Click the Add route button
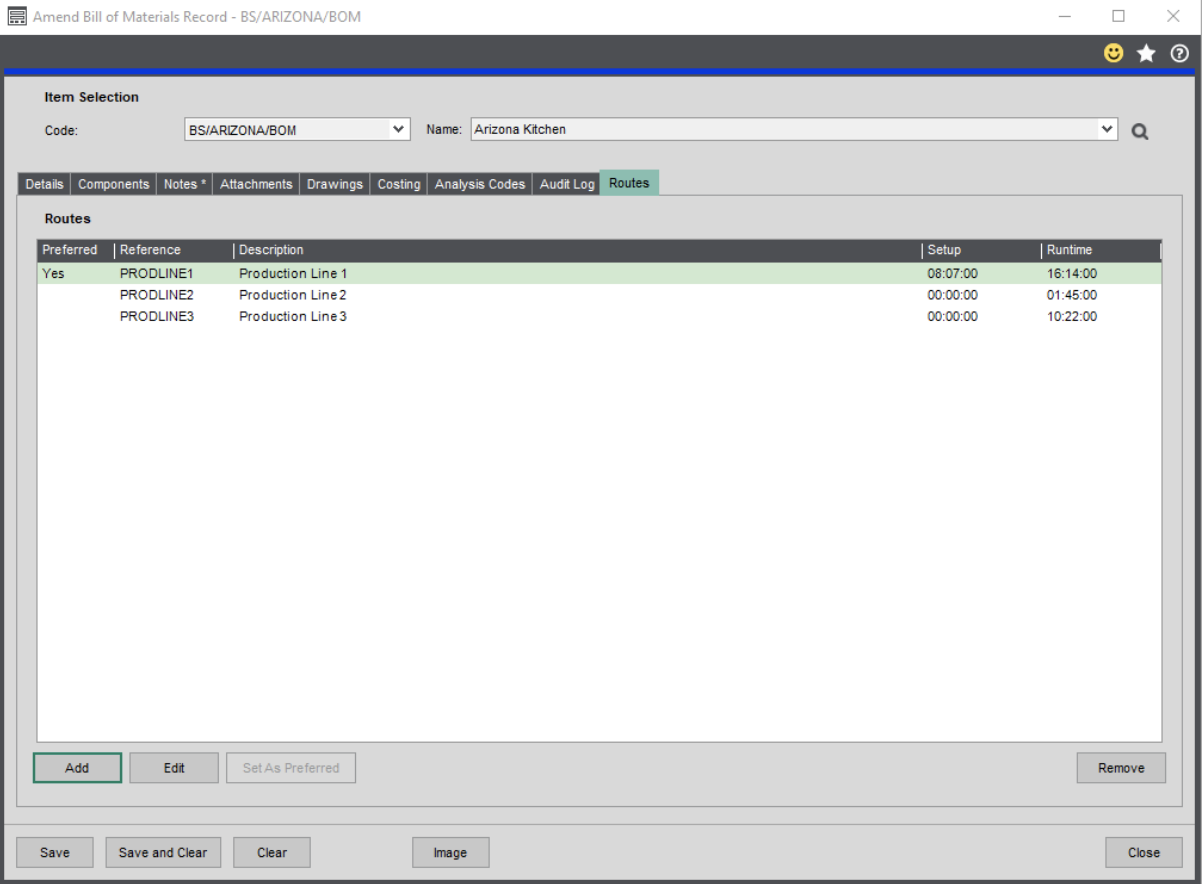The width and height of the screenshot is (1202, 884). (77, 768)
